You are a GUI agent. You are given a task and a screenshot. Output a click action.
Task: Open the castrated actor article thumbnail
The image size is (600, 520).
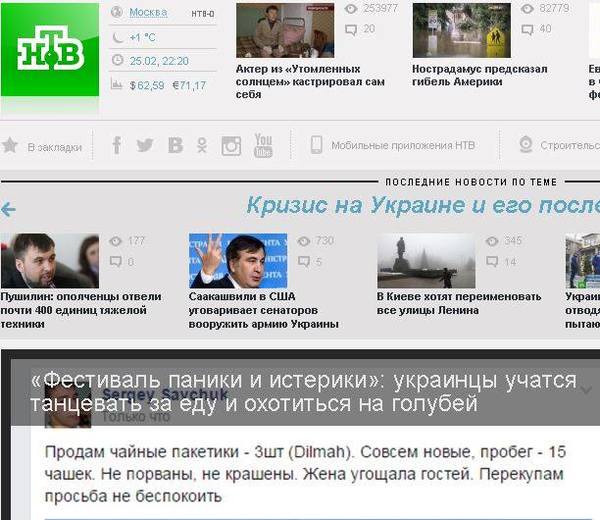285,31
